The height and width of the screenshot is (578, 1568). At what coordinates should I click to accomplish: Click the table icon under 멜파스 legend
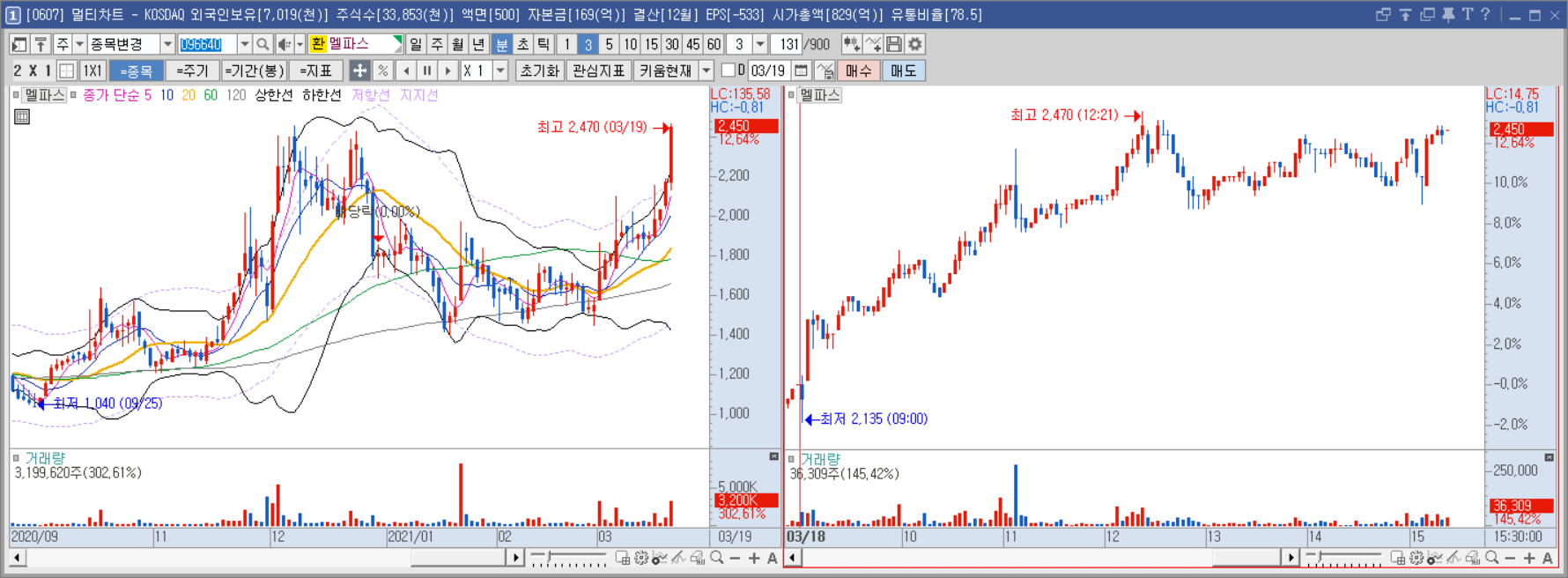(22, 116)
